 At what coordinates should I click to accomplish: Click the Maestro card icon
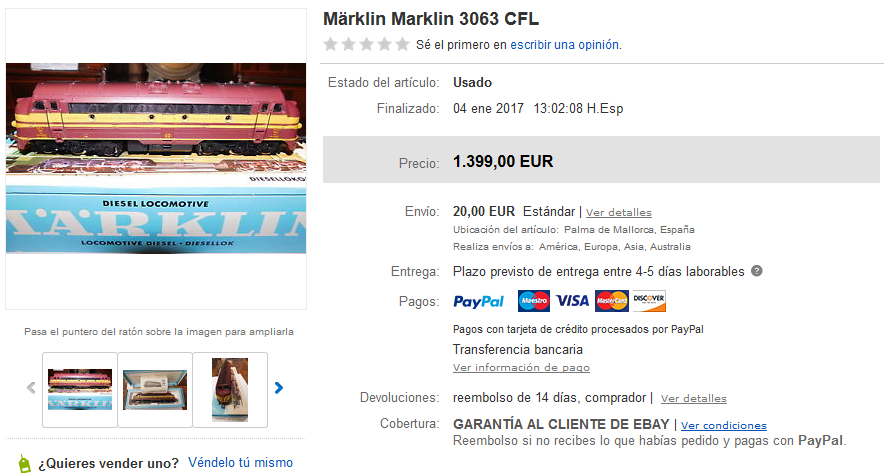click(x=533, y=301)
